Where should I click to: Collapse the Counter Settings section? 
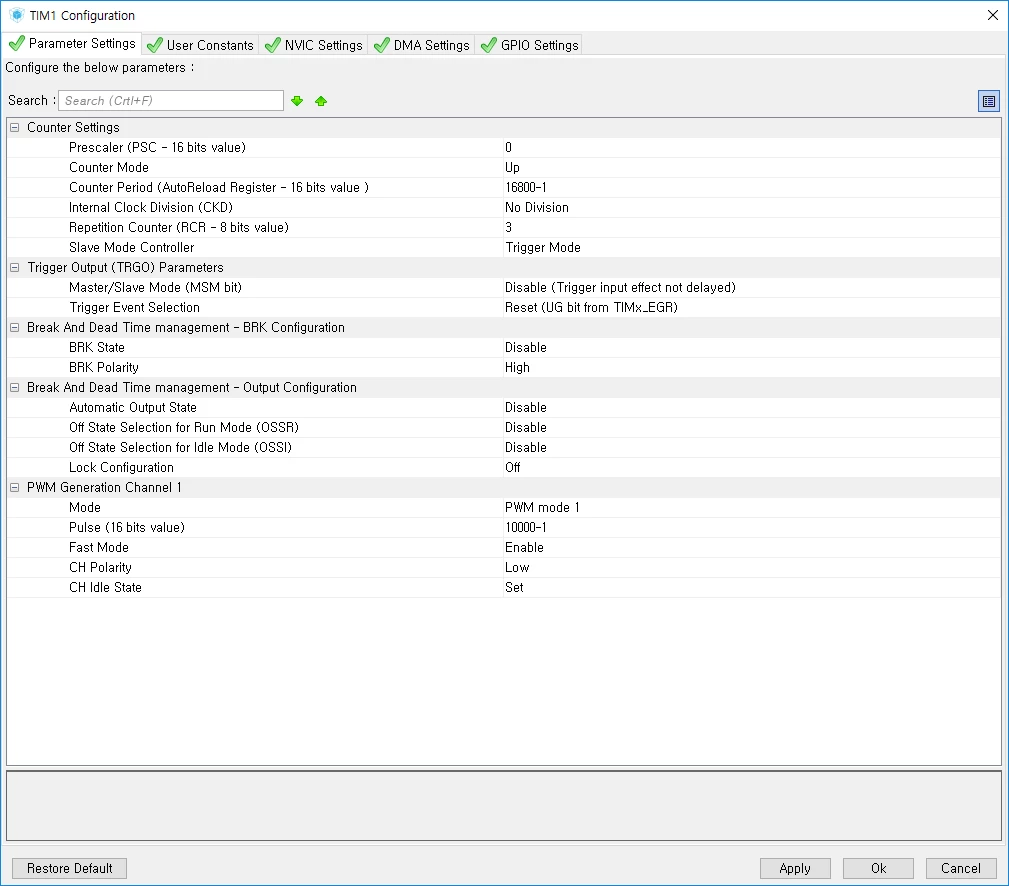(x=14, y=127)
